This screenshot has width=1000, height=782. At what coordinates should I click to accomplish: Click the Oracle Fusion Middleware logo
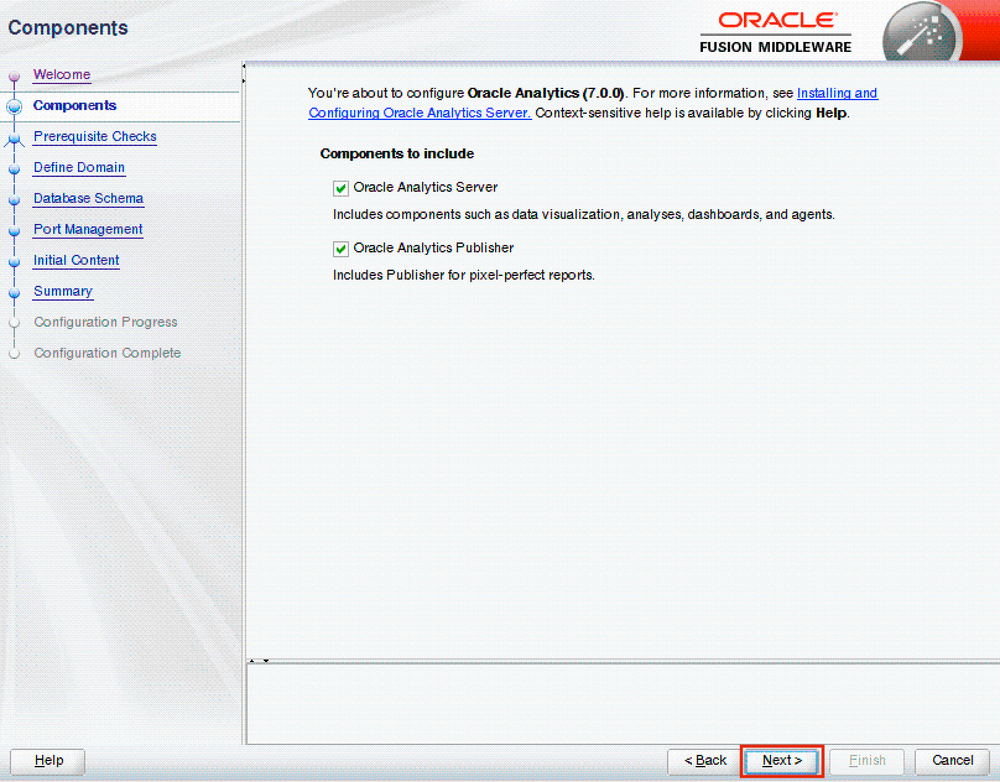[776, 33]
